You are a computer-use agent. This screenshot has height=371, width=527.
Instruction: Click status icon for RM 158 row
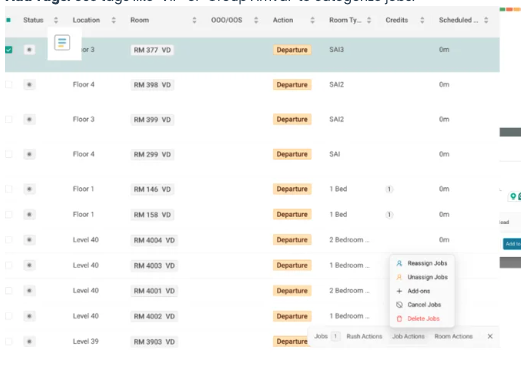coord(29,214)
